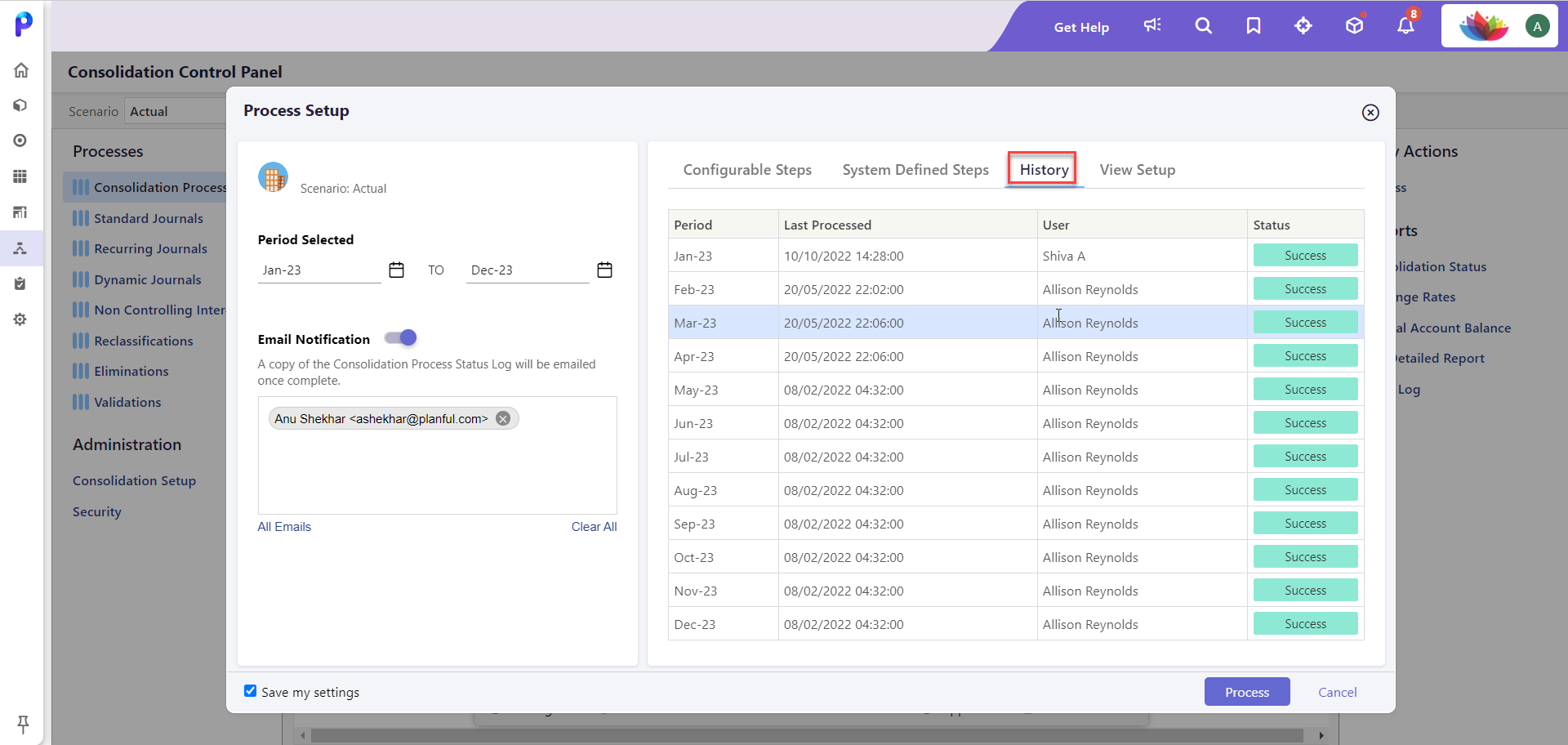Click the Success status for Dec-23
The width and height of the screenshot is (1568, 745).
(x=1305, y=624)
